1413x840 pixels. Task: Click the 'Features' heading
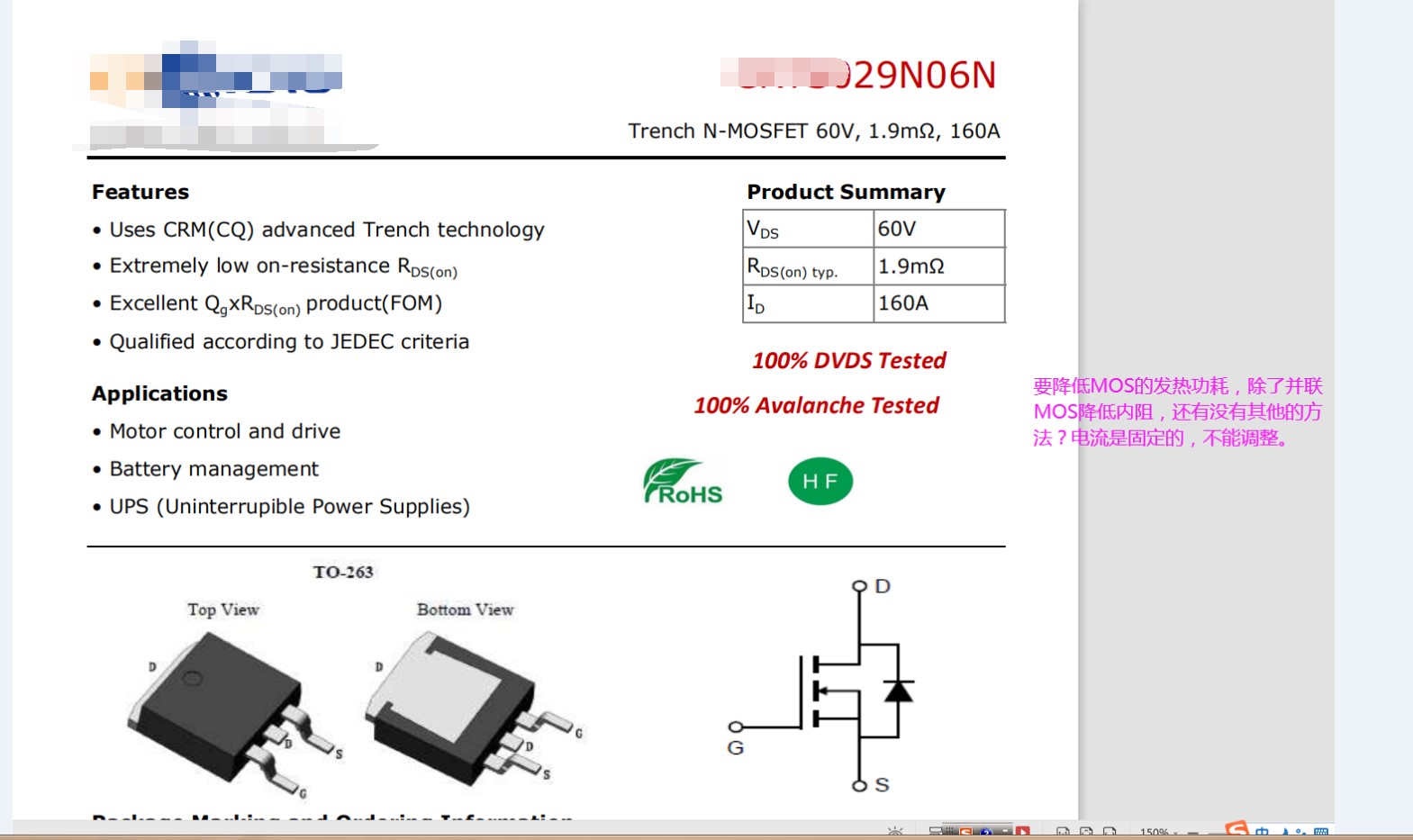click(x=140, y=192)
